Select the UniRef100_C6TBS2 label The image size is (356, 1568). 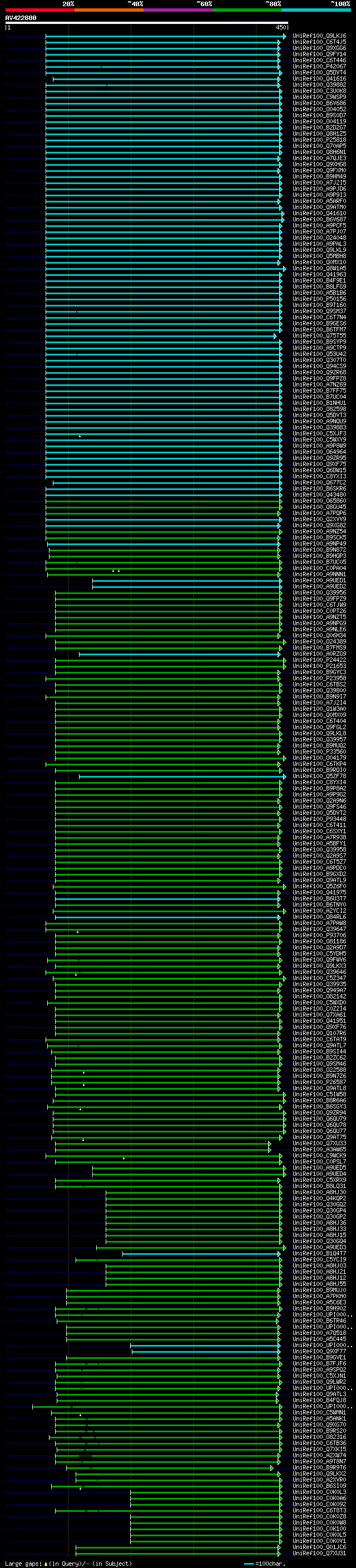point(319,684)
